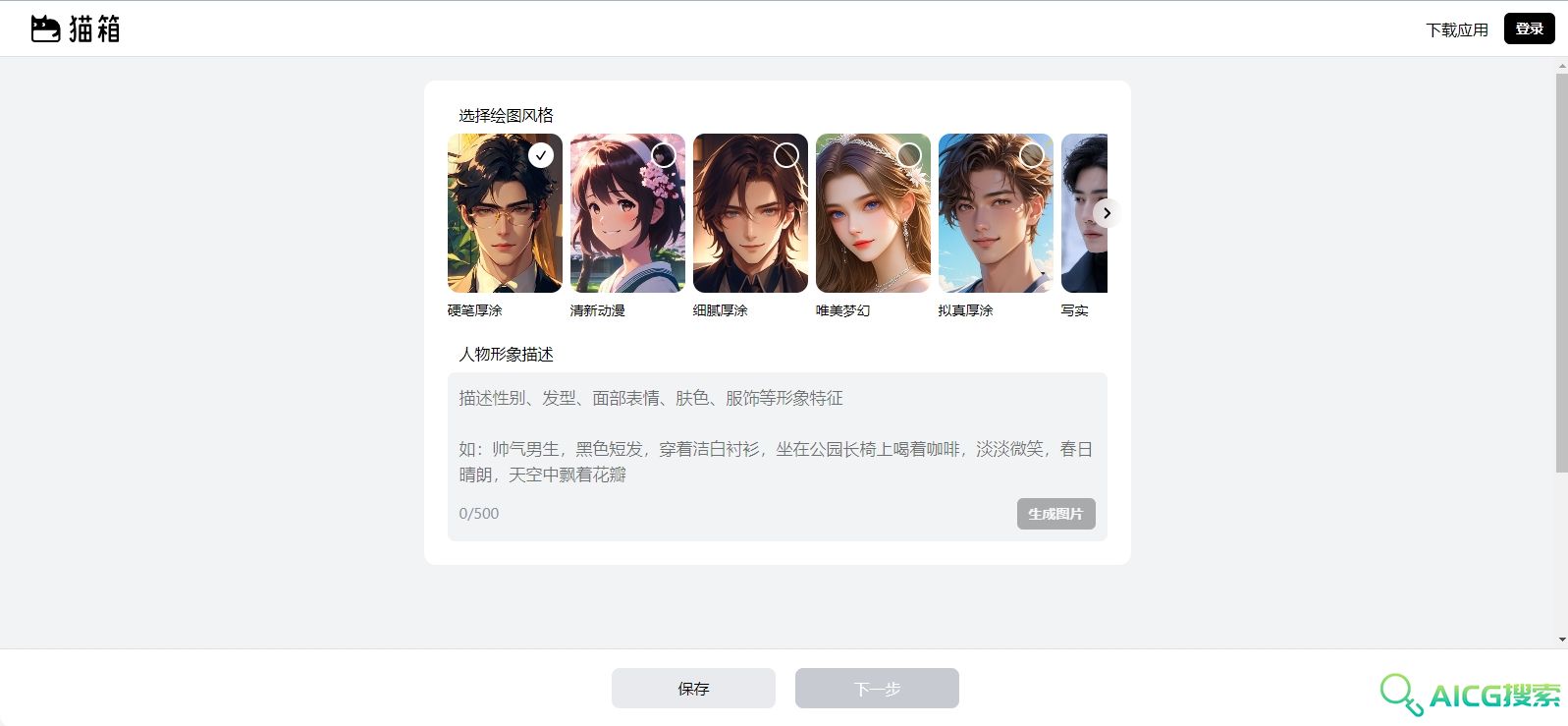
Task: Click the 细腻厚涂 portrait thumbnail
Action: [750, 213]
